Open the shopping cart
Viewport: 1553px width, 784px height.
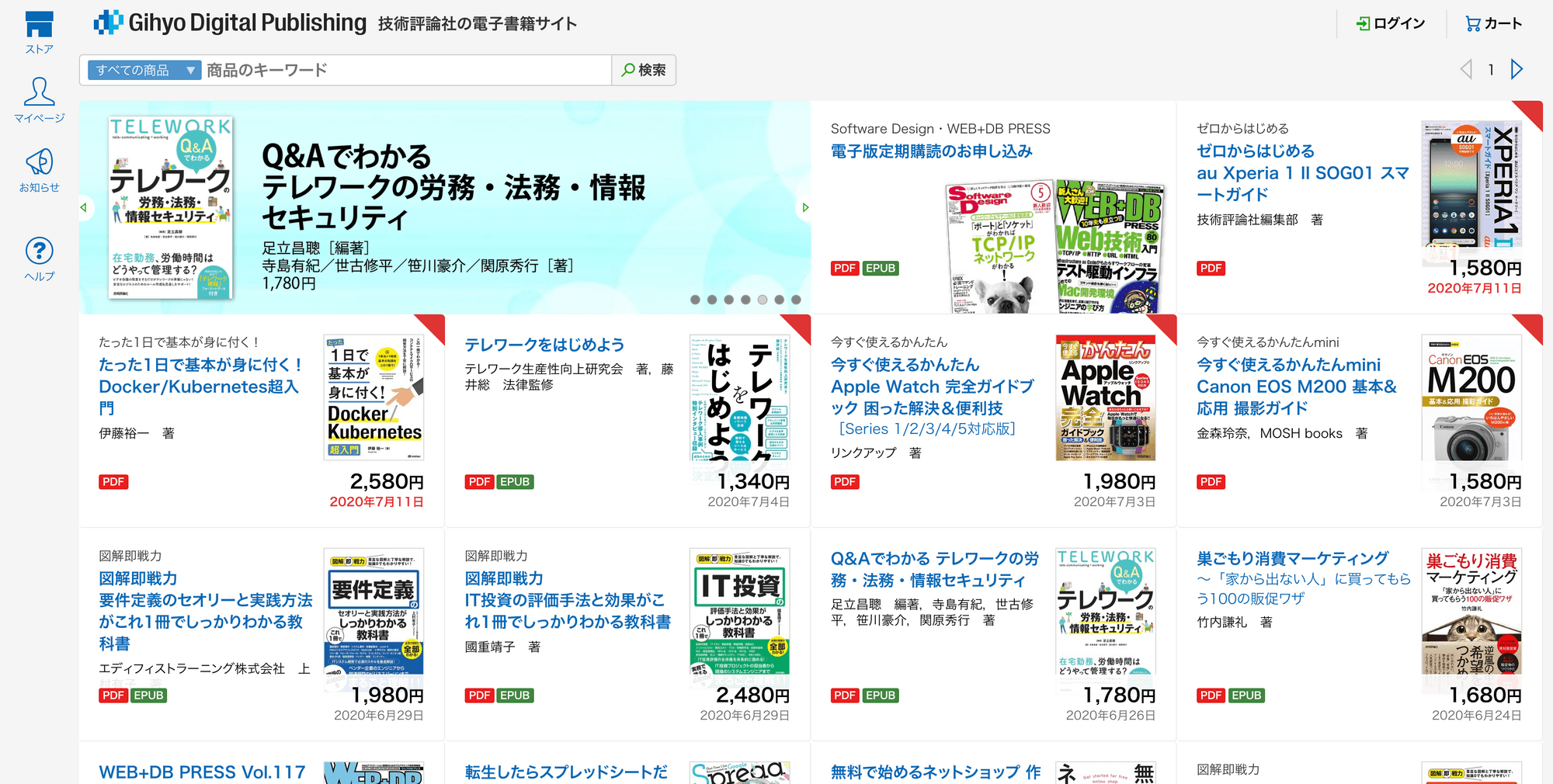coord(1492,23)
